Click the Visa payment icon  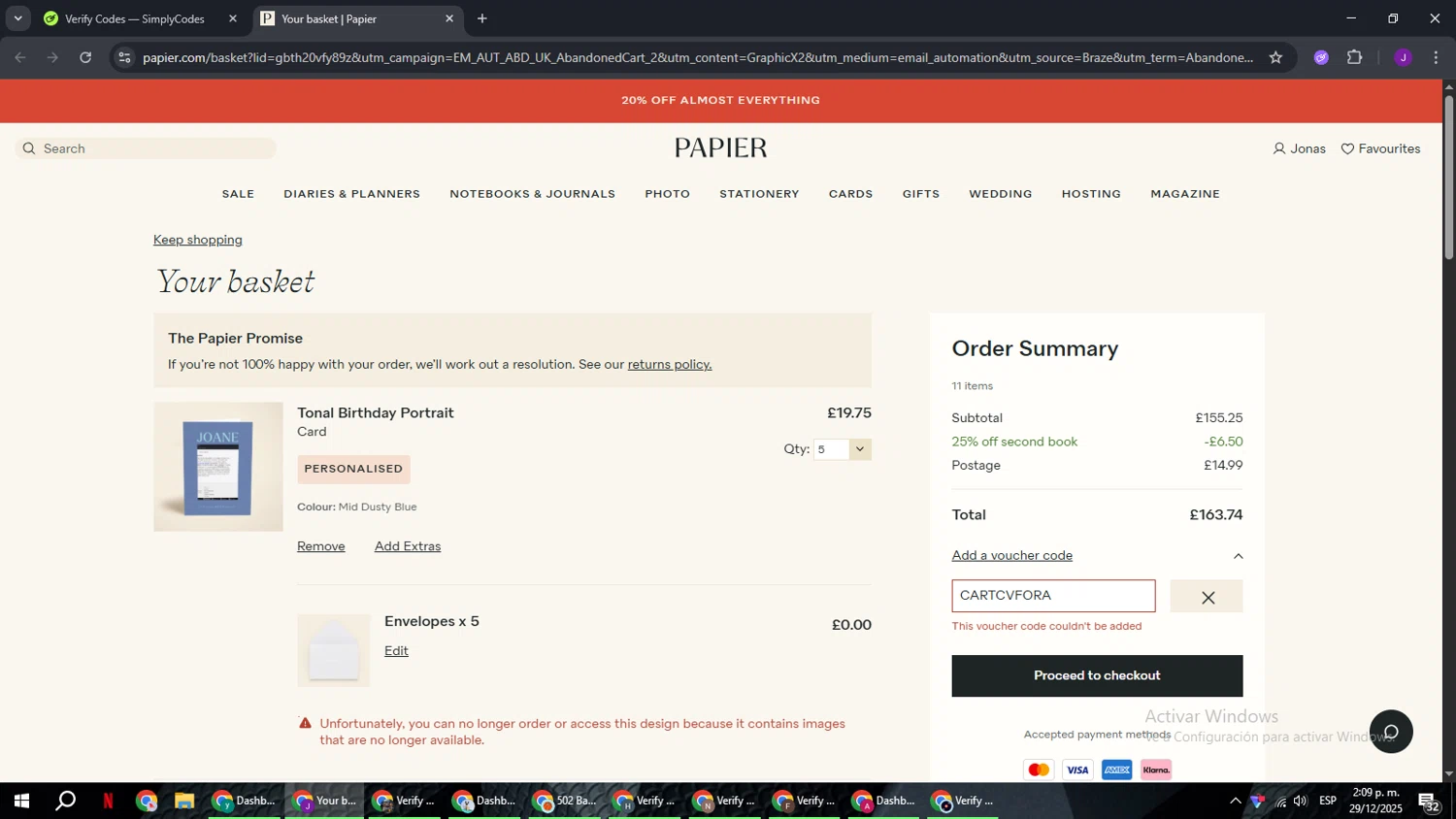[1077, 770]
